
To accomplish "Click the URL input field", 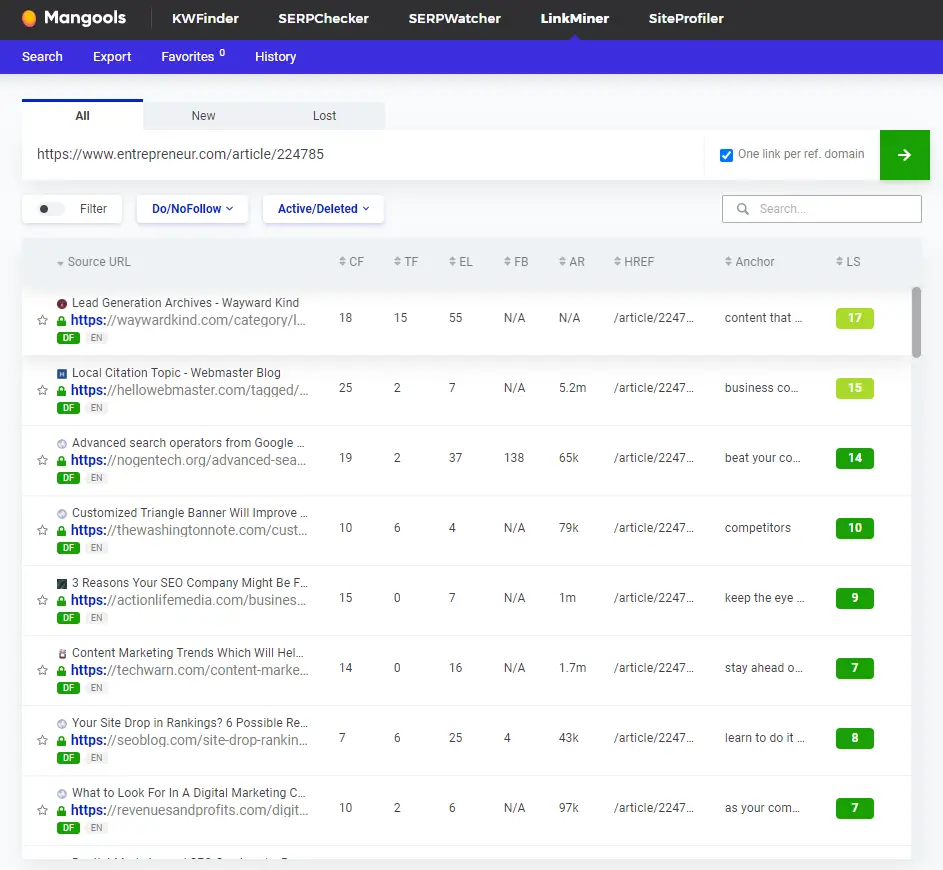I will click(363, 155).
